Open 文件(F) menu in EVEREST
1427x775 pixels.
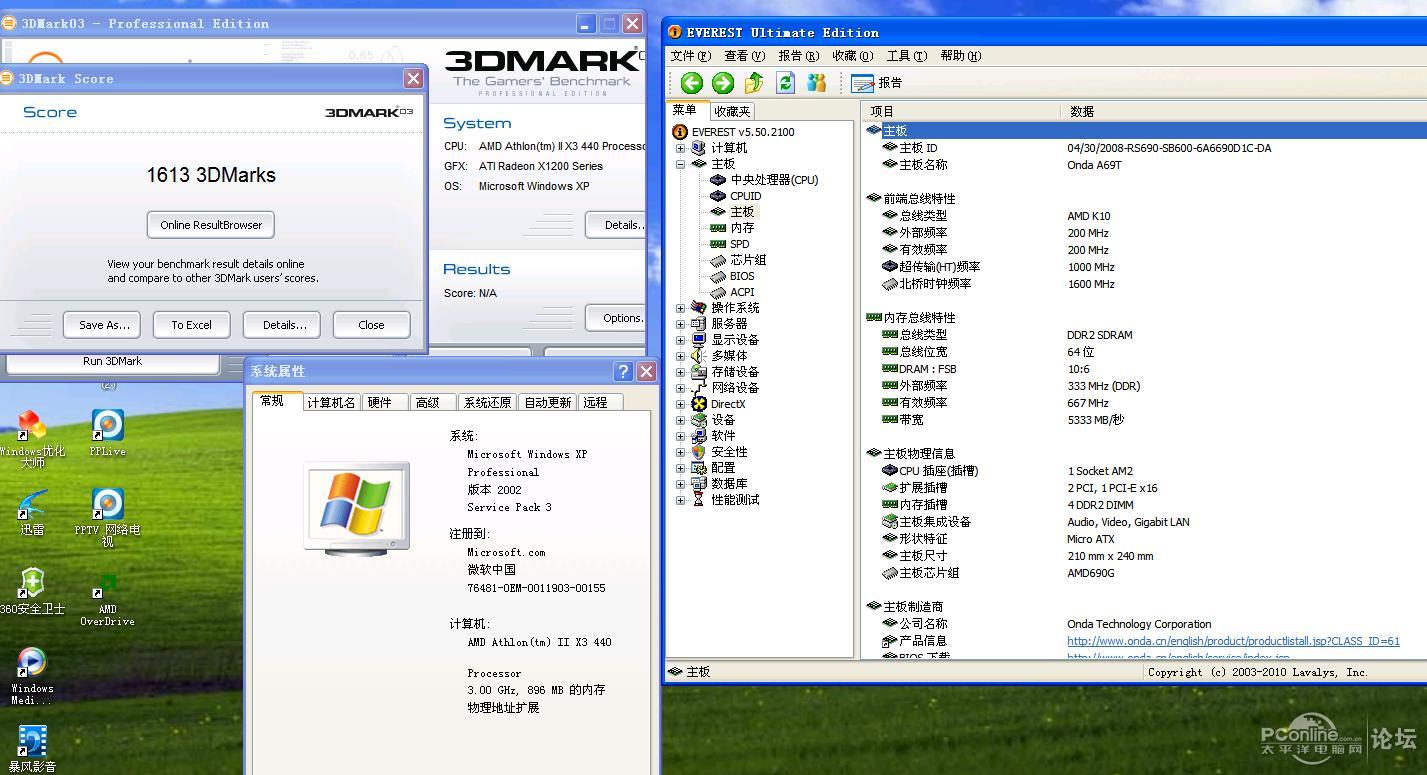[x=691, y=56]
